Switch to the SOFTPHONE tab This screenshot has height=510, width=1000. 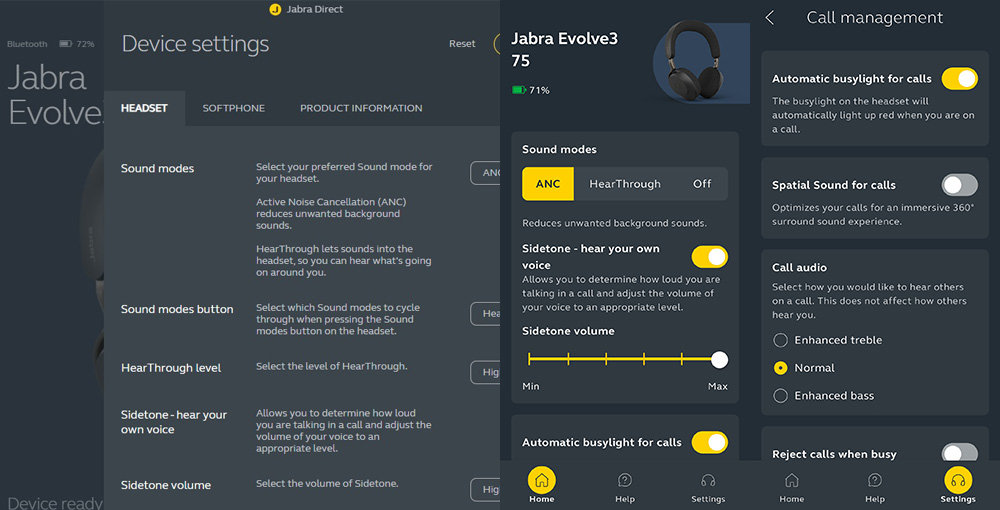click(x=233, y=108)
